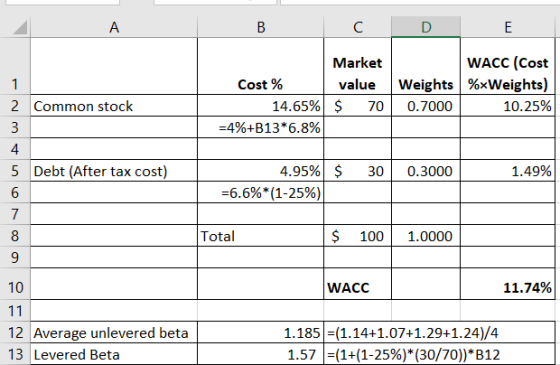Click the '=(1+(1-25%)*(30/70))*B12' formula text
Image resolution: width=560 pixels, height=365 pixels.
(x=414, y=355)
